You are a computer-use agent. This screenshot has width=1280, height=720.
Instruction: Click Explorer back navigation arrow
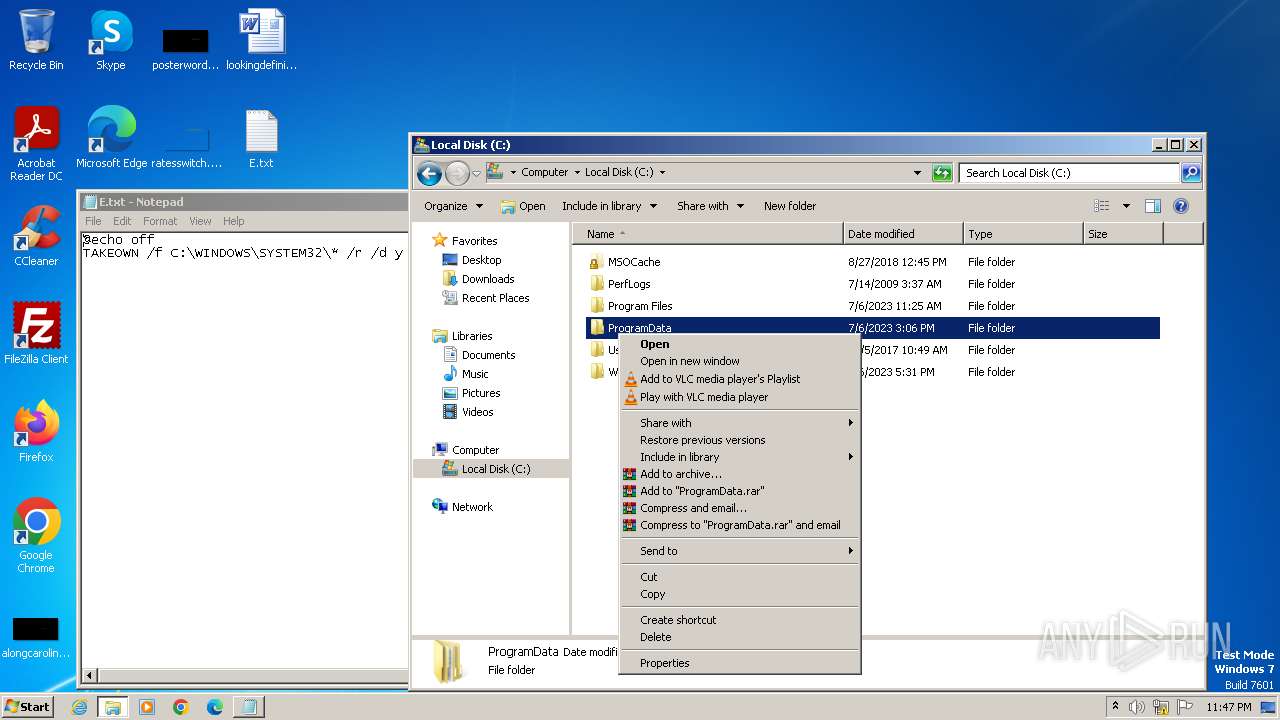click(429, 173)
